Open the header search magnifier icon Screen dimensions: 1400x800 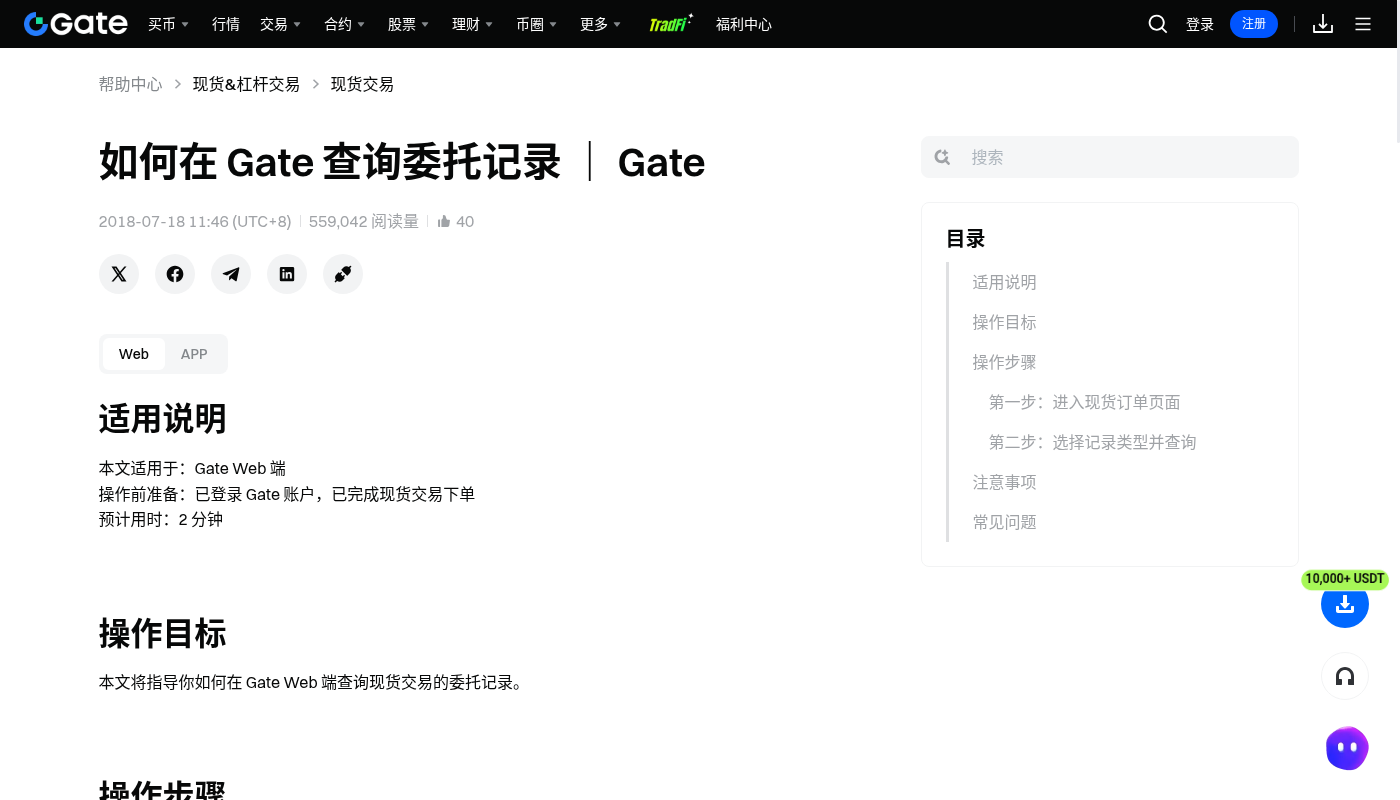pyautogui.click(x=1158, y=24)
